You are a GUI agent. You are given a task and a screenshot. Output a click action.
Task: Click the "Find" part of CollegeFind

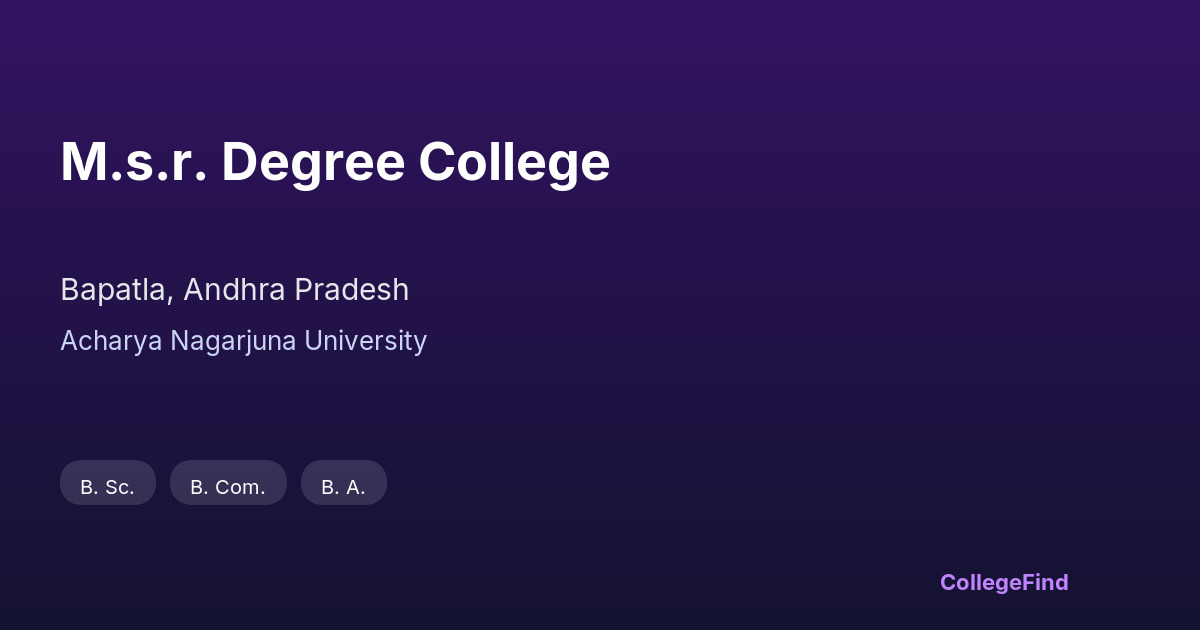(1043, 582)
